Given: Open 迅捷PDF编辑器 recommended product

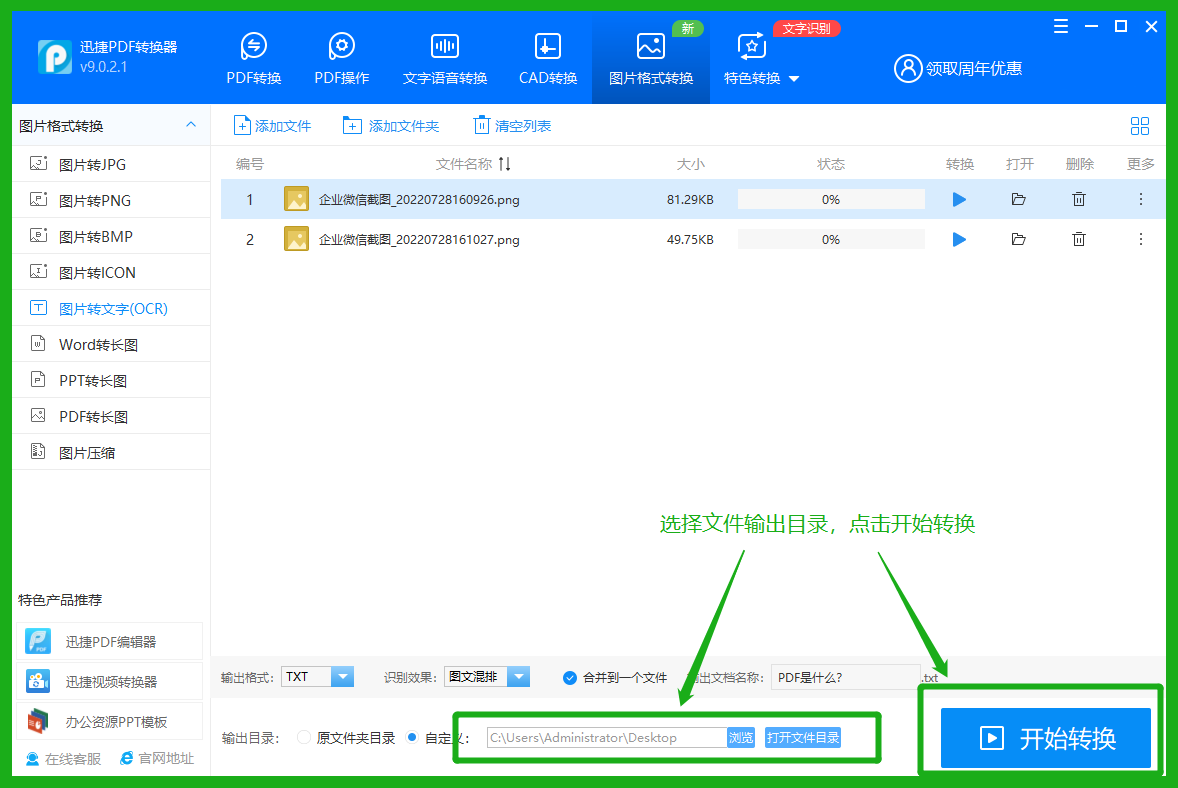Looking at the screenshot, I should (x=110, y=642).
